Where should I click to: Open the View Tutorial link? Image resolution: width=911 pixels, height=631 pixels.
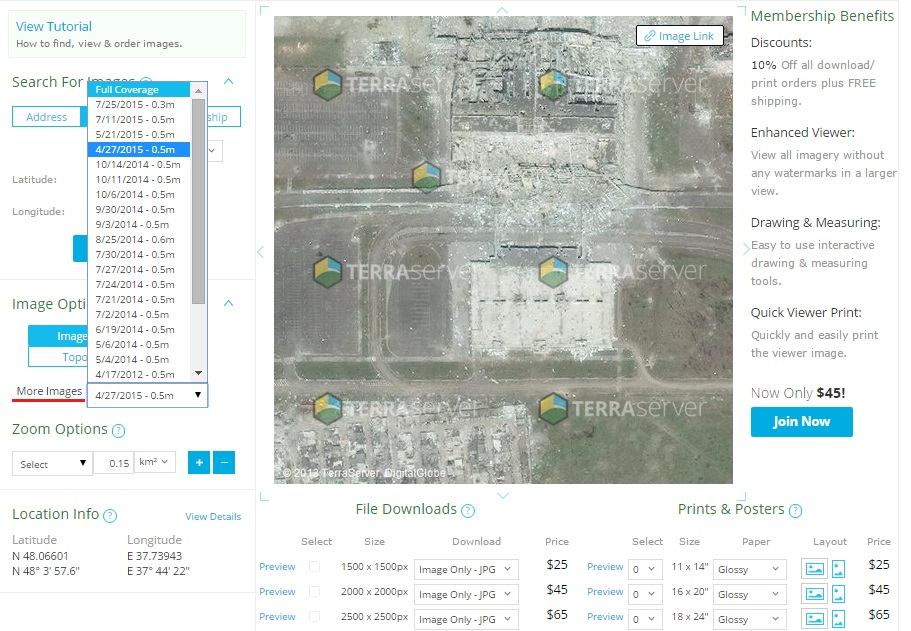(x=54, y=26)
